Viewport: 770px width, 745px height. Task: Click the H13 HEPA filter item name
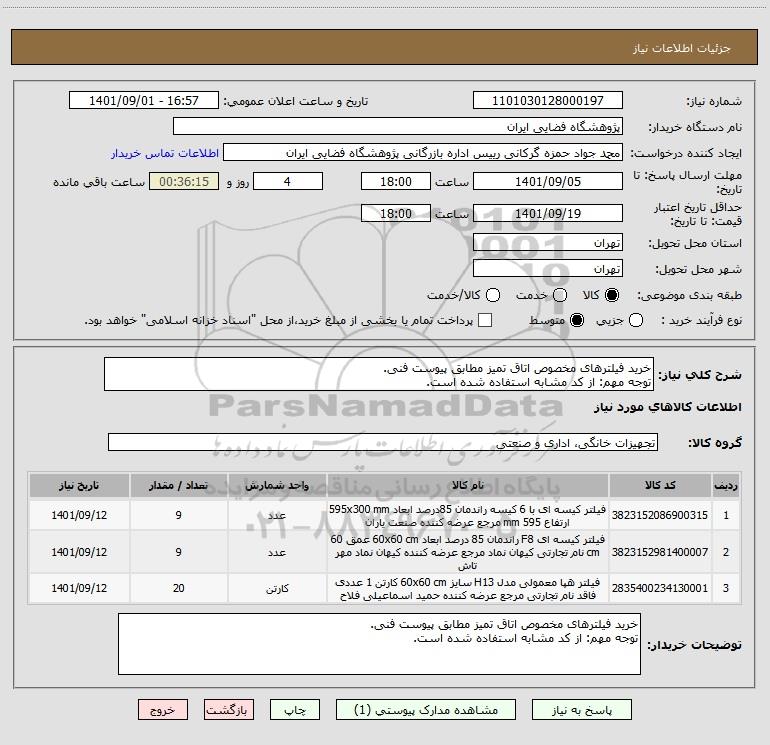click(x=468, y=588)
